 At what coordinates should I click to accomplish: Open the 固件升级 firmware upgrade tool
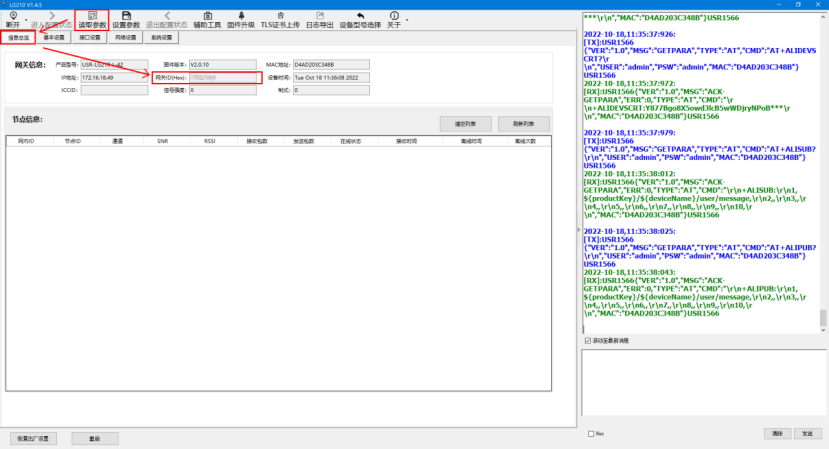pos(240,19)
